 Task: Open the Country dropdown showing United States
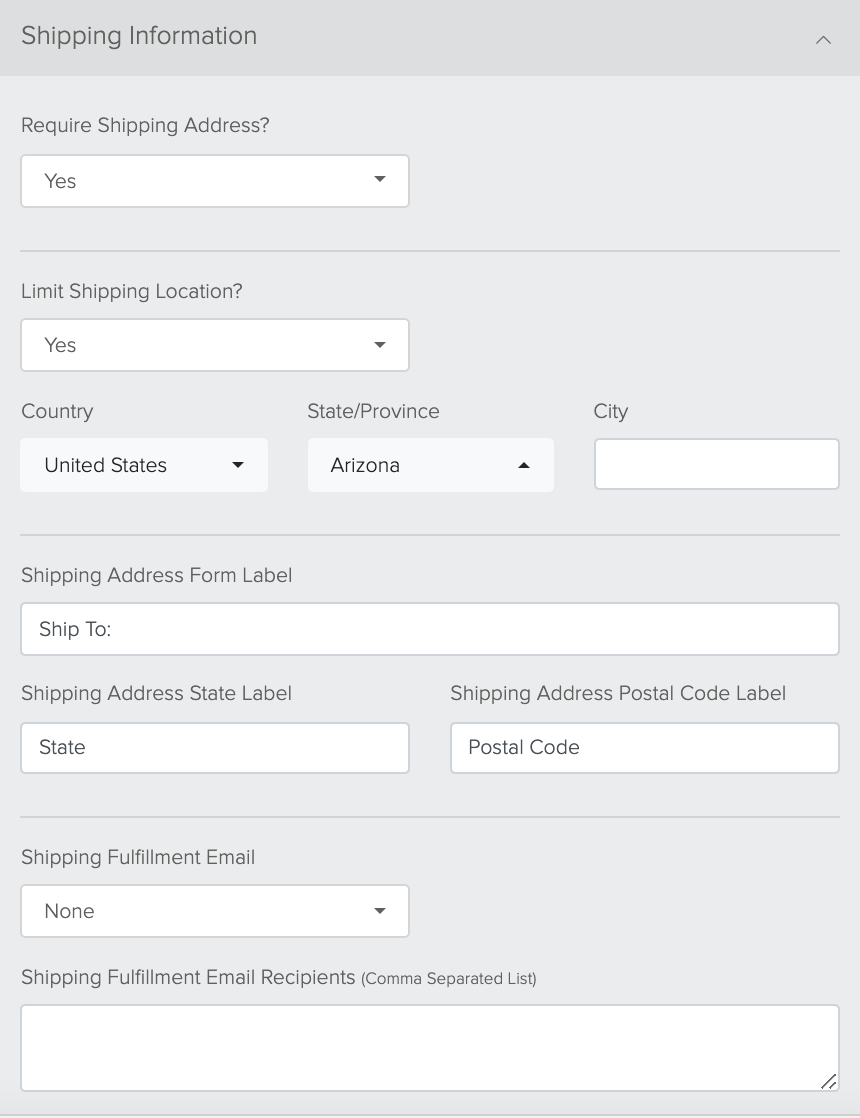144,465
